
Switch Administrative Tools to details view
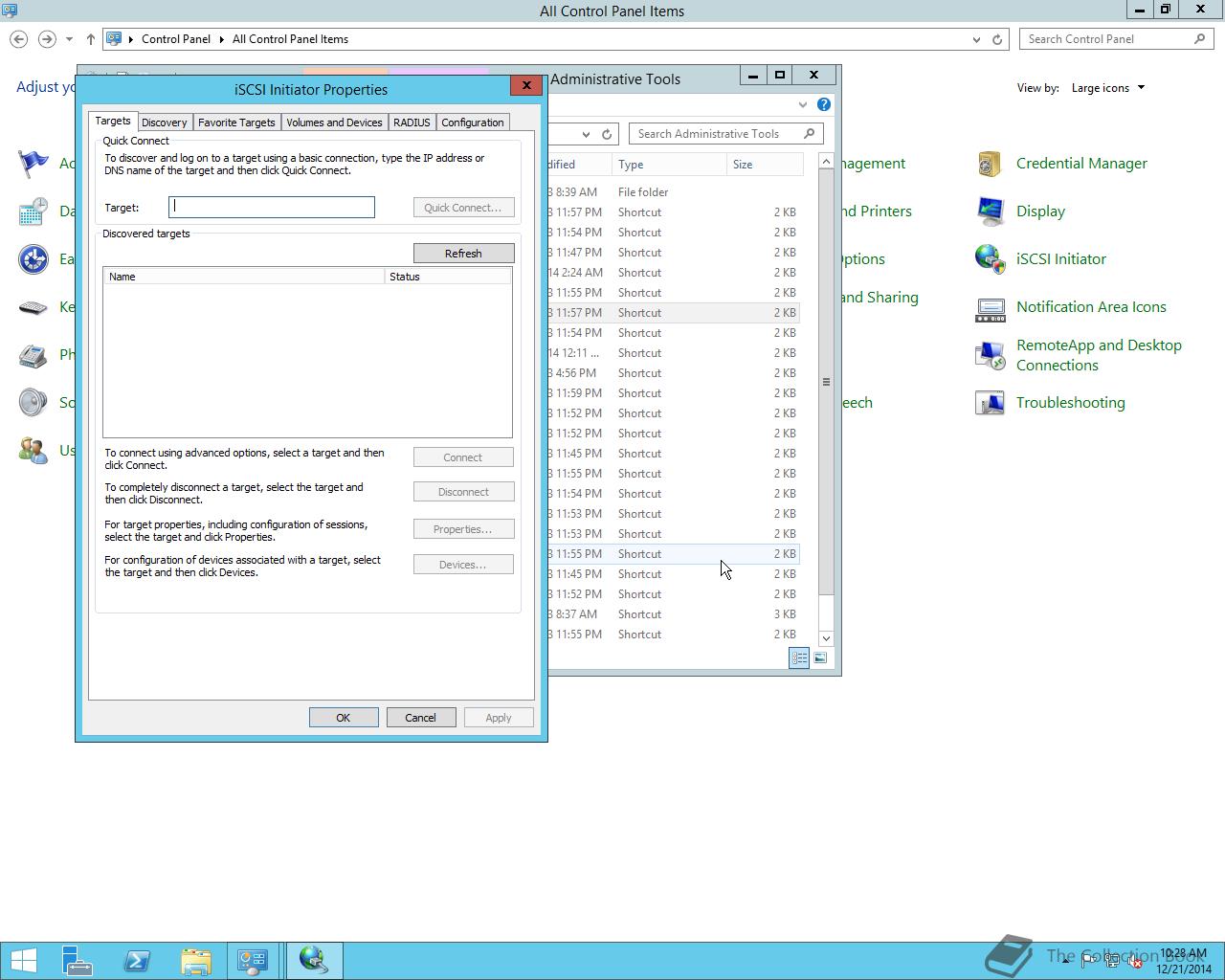tap(799, 657)
